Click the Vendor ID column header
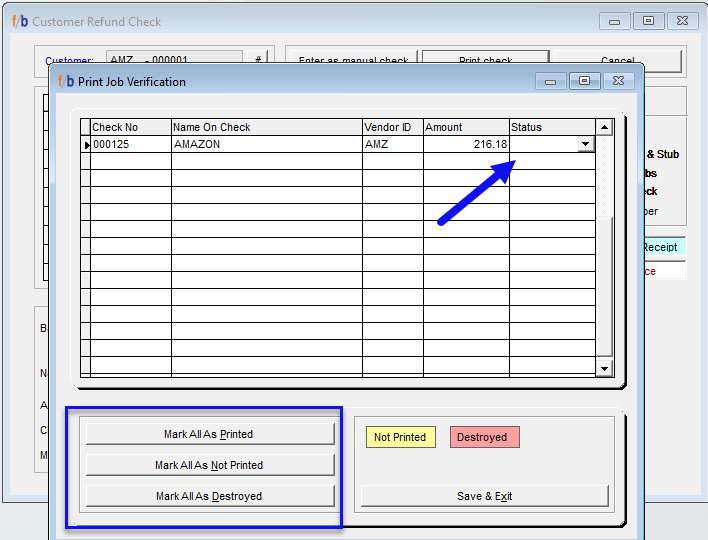Image resolution: width=708 pixels, height=540 pixels. tap(391, 127)
